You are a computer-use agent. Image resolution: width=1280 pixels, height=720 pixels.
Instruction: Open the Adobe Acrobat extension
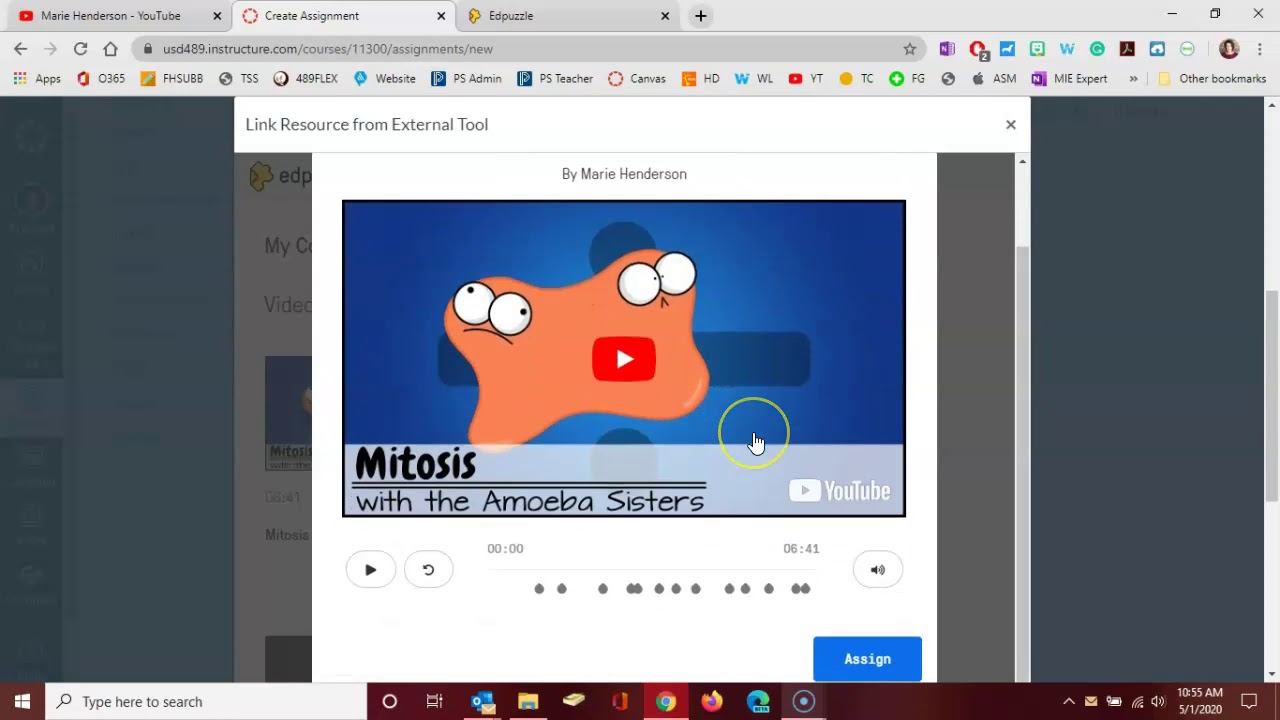click(1127, 48)
